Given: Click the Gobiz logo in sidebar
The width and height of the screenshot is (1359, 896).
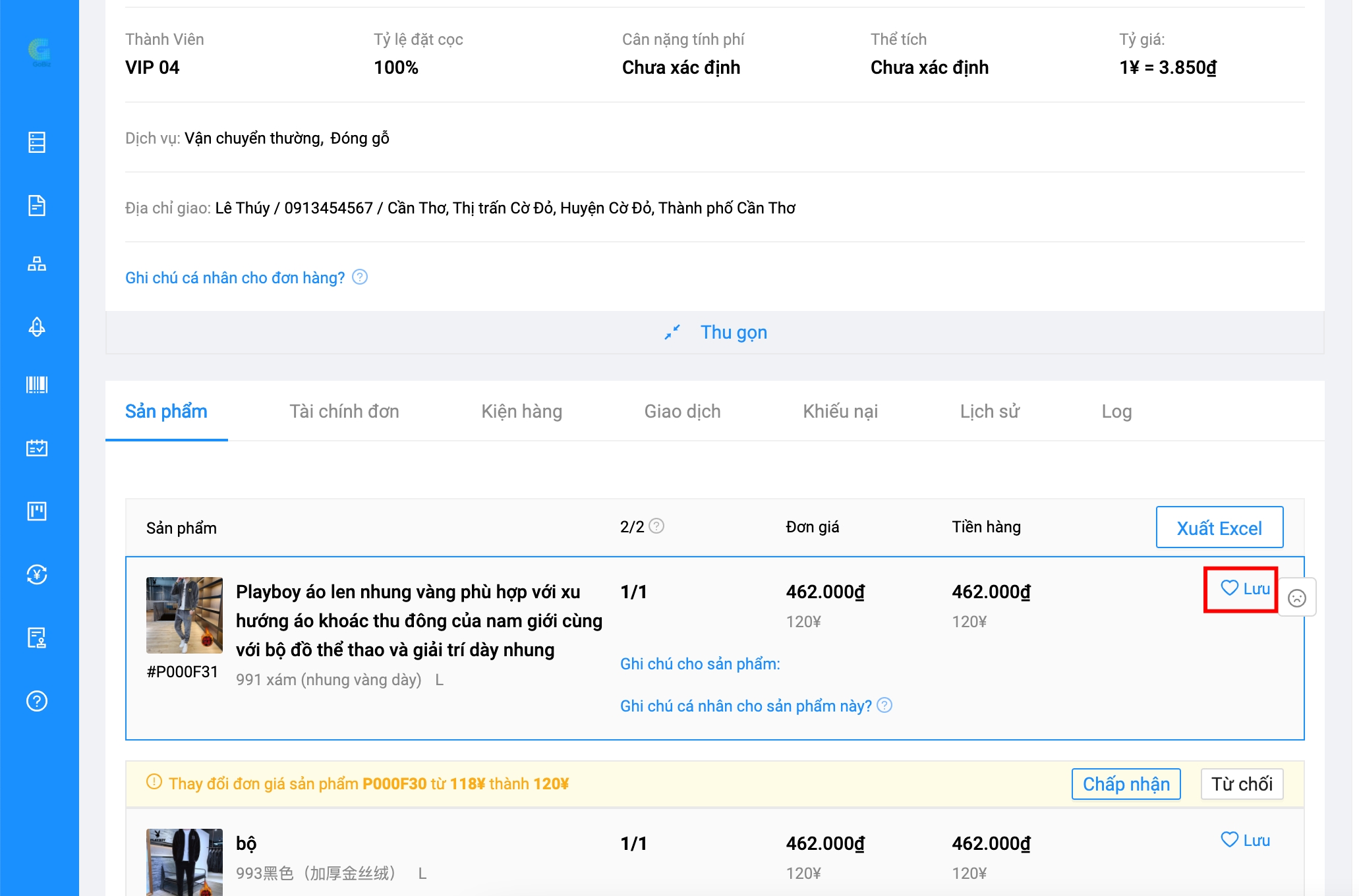Looking at the screenshot, I should point(39,51).
